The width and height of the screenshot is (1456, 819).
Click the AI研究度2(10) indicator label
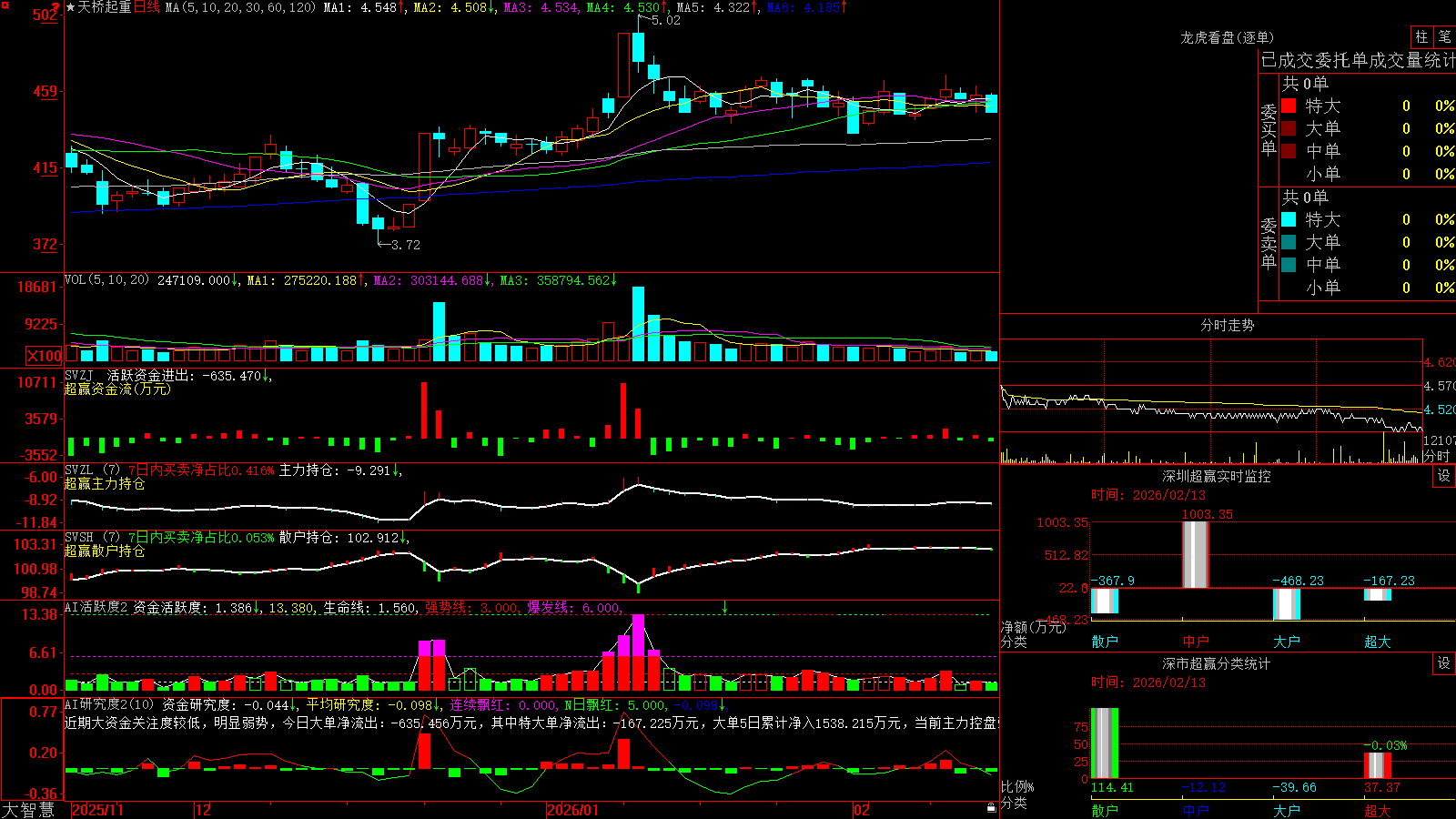click(109, 704)
